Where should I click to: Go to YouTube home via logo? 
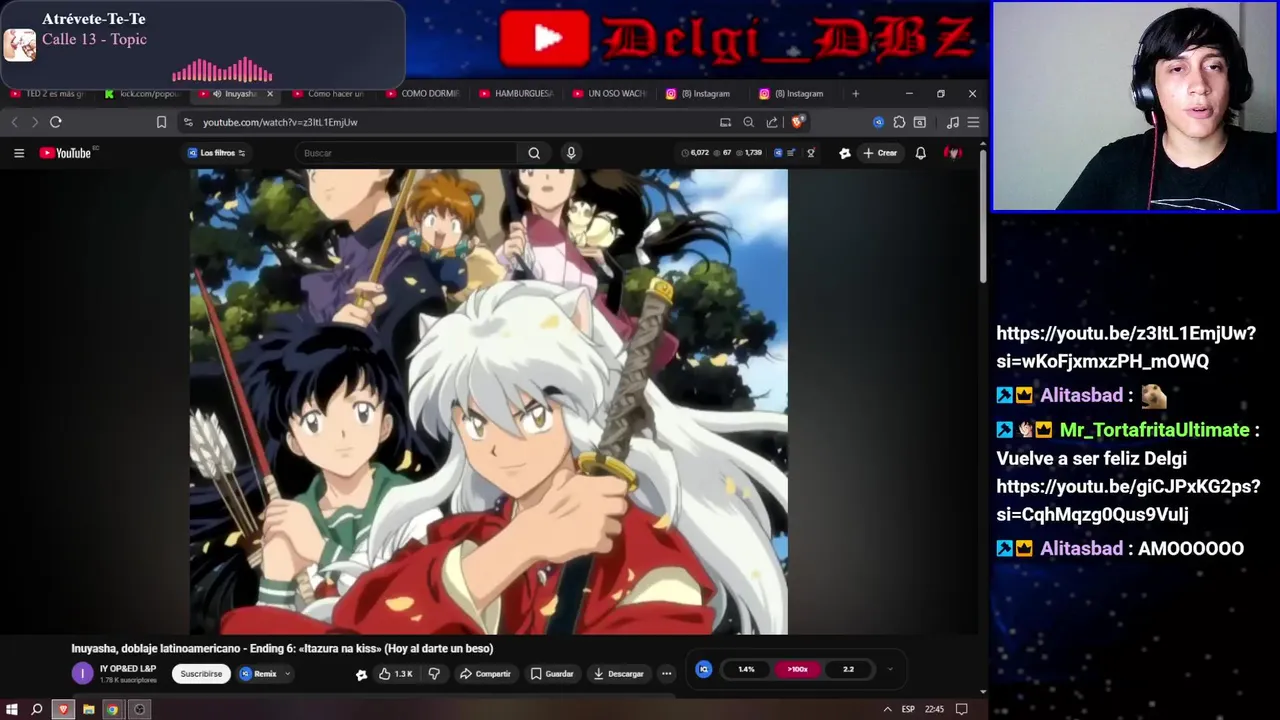pyautogui.click(x=68, y=153)
